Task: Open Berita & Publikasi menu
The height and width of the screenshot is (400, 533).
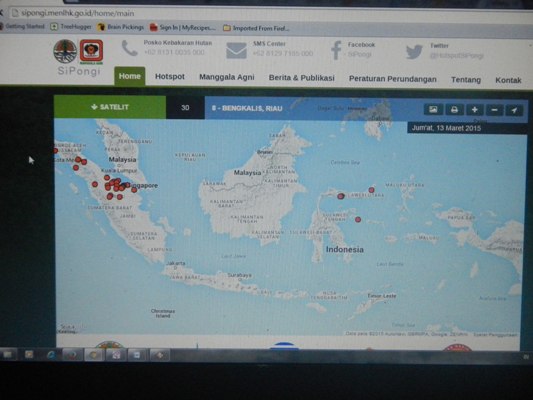Action: (302, 78)
